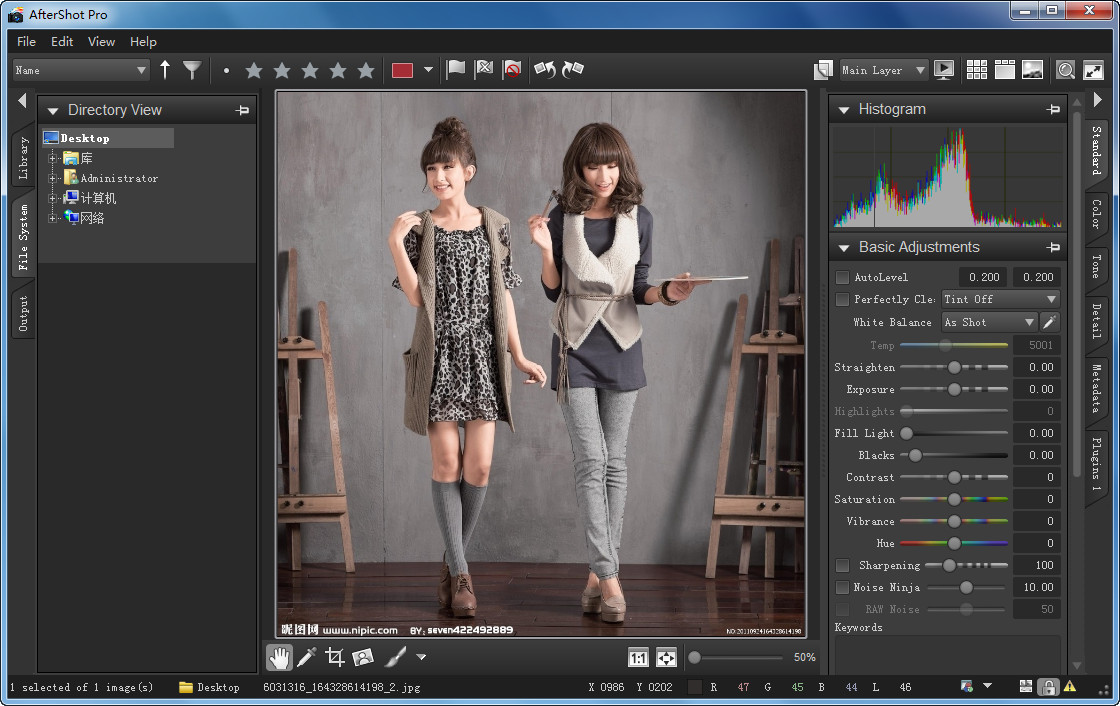Open the White Balance As Shot dropdown
This screenshot has width=1120, height=706.
(x=989, y=322)
